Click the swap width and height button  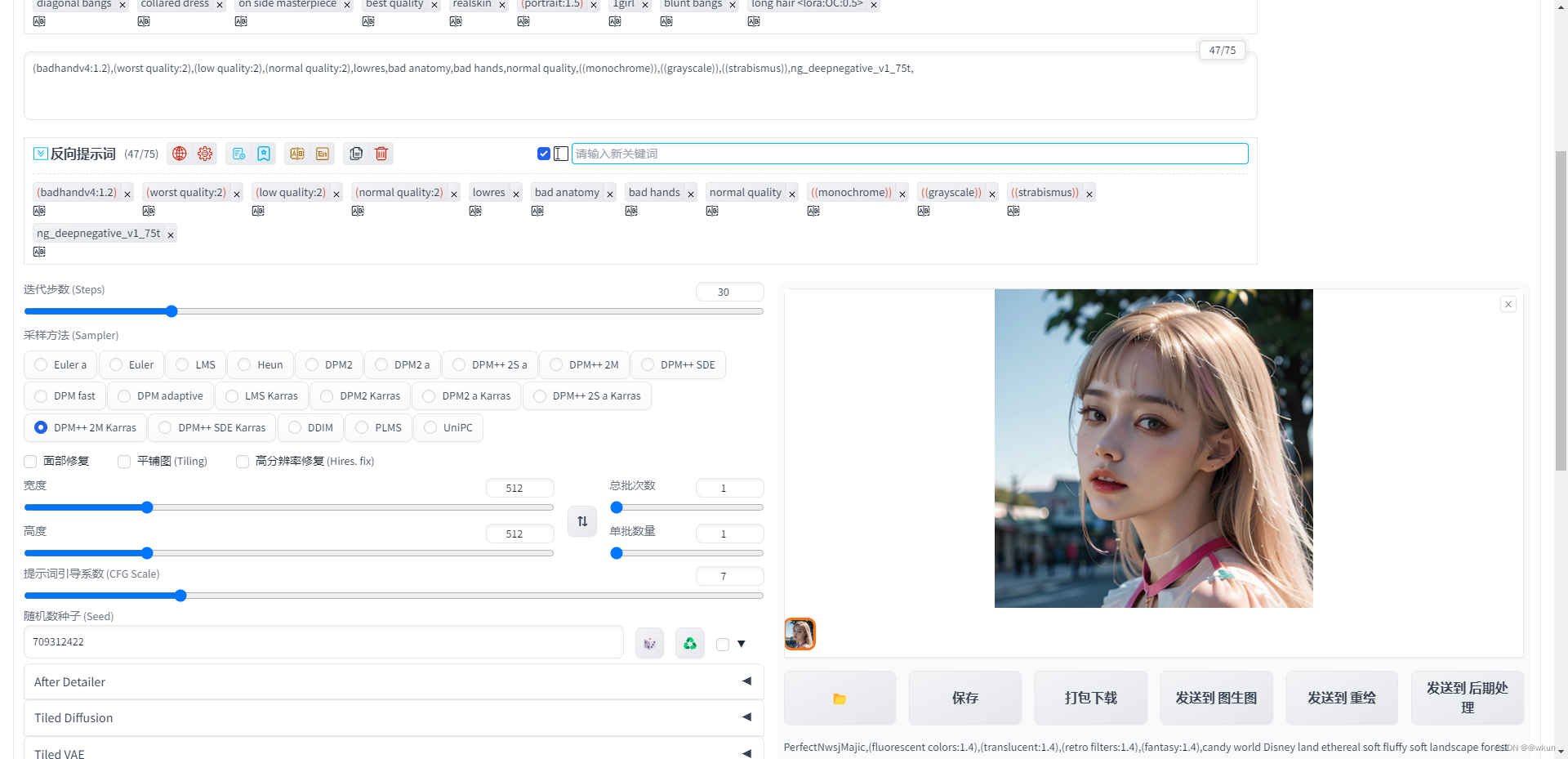coord(582,521)
